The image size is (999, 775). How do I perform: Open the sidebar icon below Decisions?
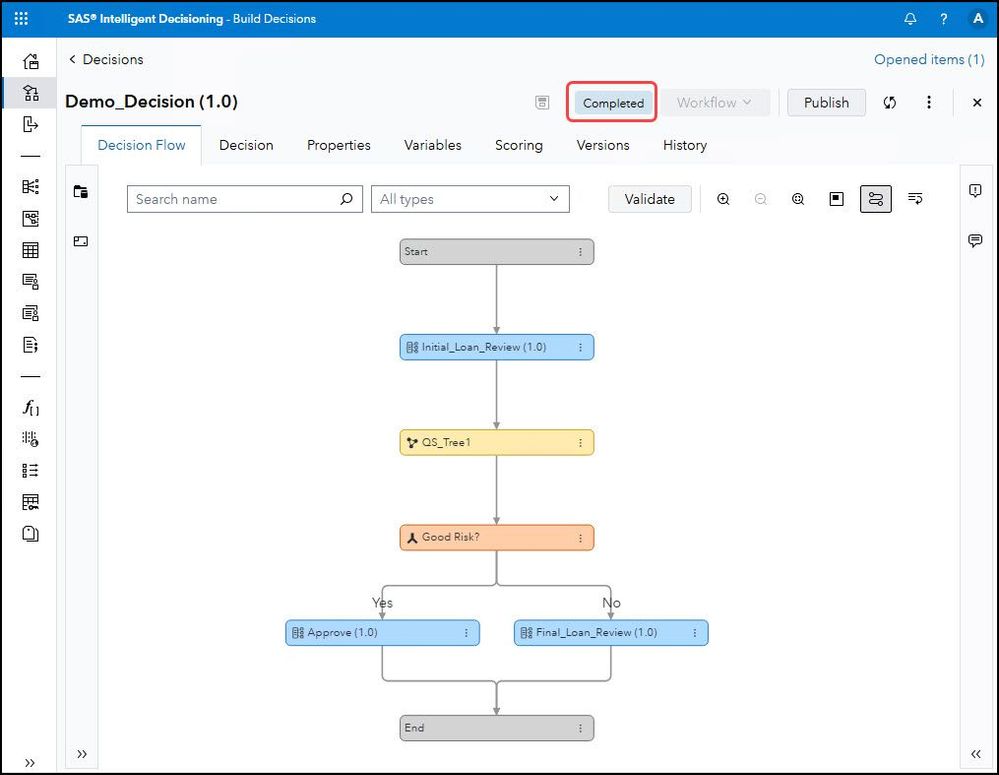point(31,124)
